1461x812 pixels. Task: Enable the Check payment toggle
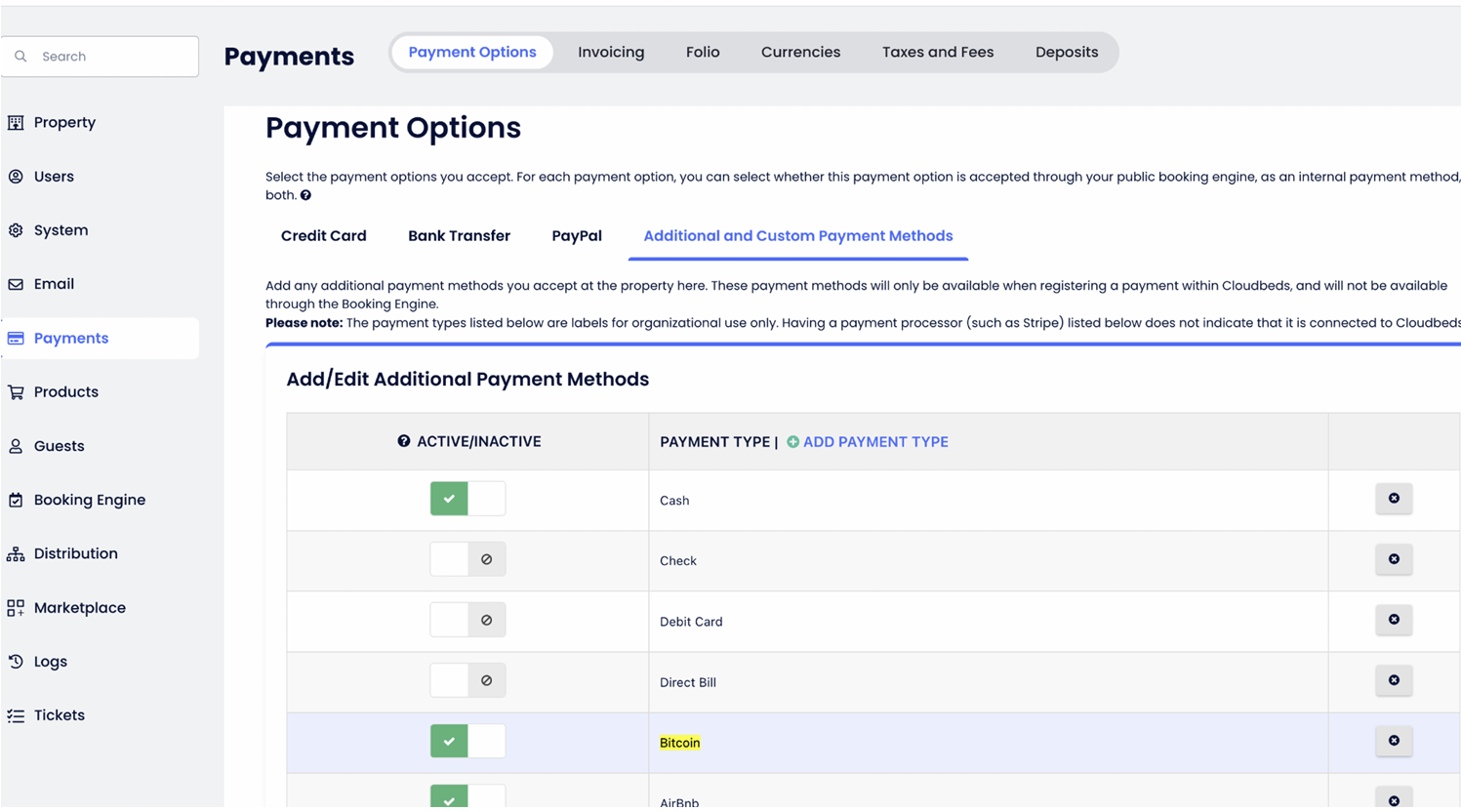coord(467,559)
